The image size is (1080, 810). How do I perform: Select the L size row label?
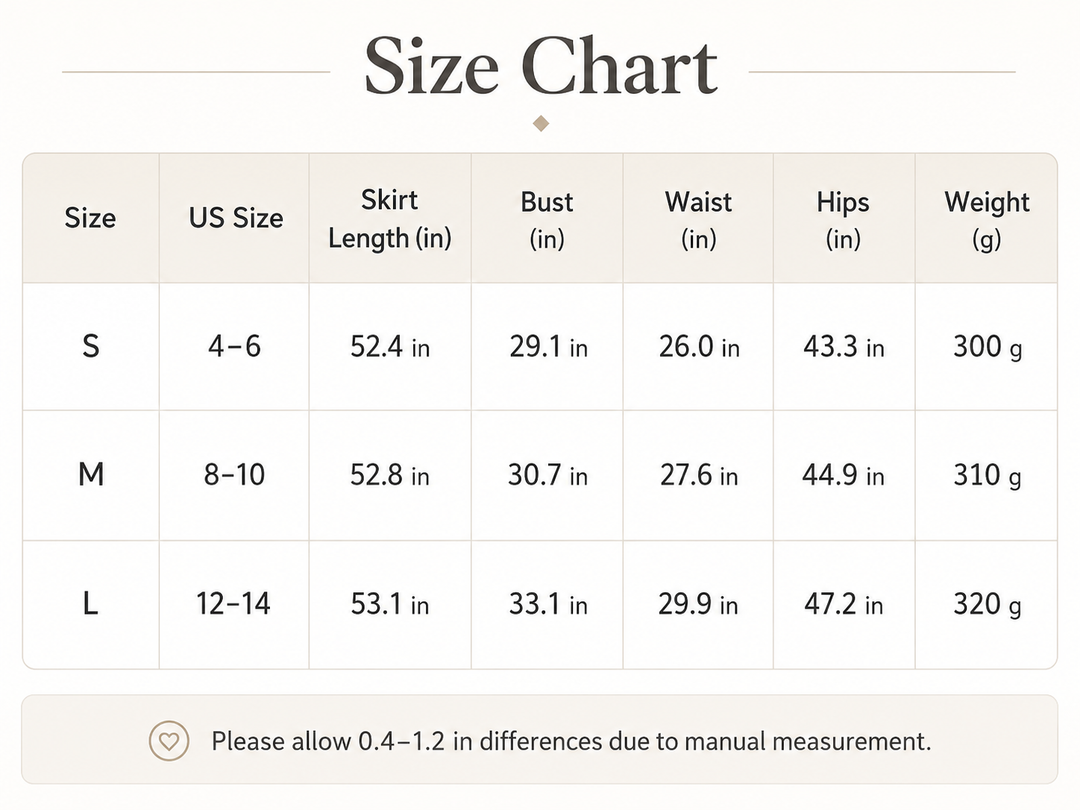pyautogui.click(x=90, y=603)
